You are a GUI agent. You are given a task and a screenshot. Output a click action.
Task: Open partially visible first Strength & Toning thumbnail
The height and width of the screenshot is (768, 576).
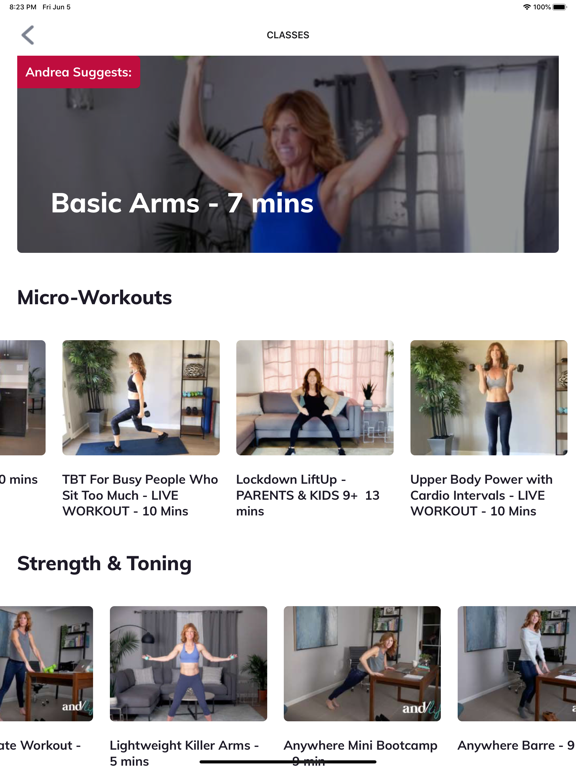pyautogui.click(x=47, y=664)
